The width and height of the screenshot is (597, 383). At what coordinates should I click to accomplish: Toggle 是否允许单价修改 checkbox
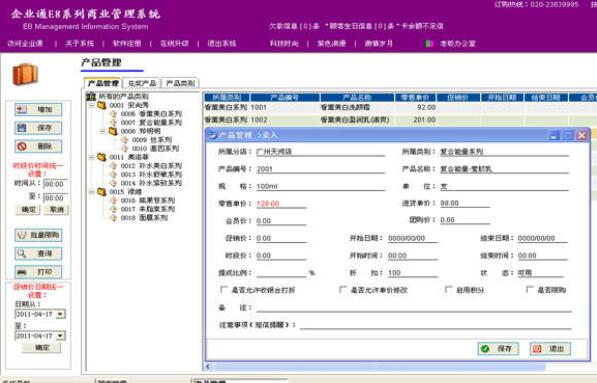[x=343, y=290]
